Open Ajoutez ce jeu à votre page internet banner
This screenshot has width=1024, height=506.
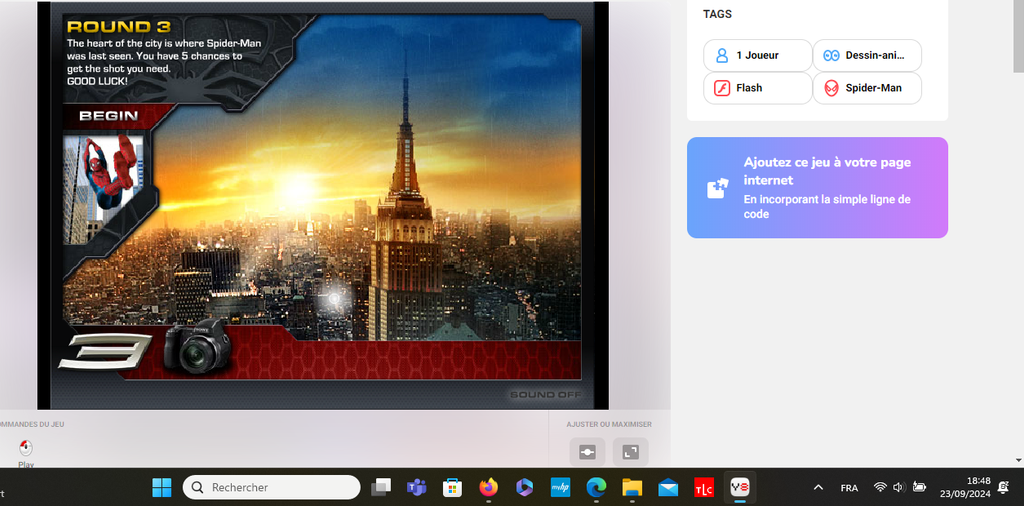click(817, 187)
